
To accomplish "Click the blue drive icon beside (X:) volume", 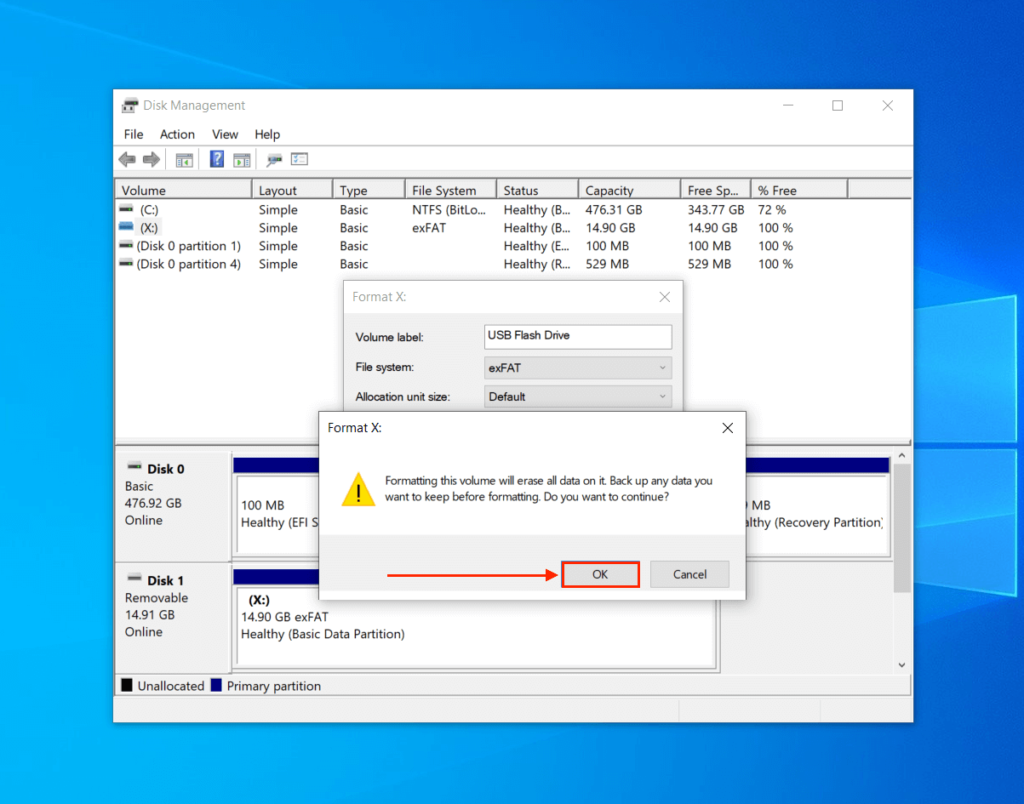I will 126,227.
